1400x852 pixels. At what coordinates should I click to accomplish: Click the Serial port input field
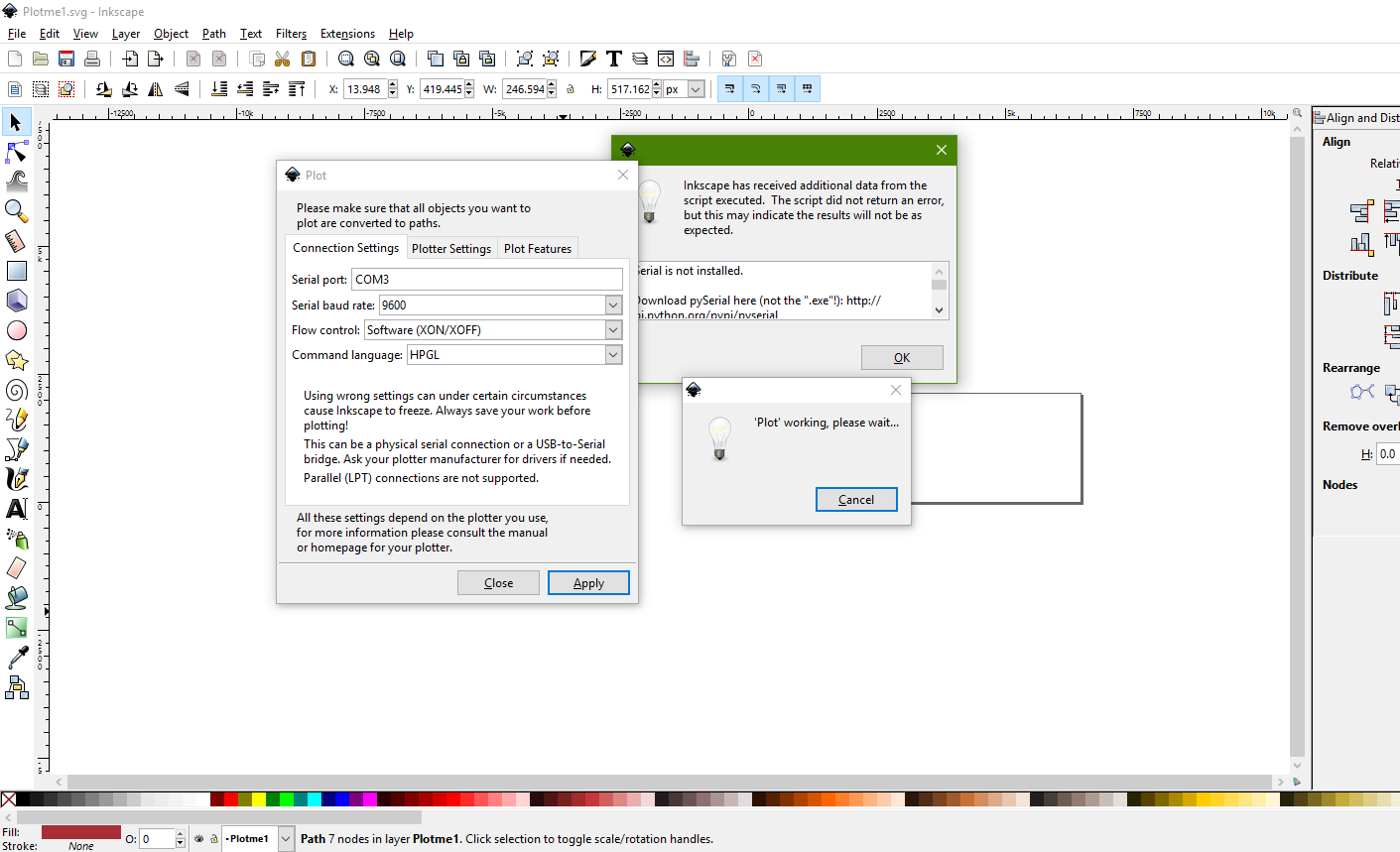coord(487,280)
